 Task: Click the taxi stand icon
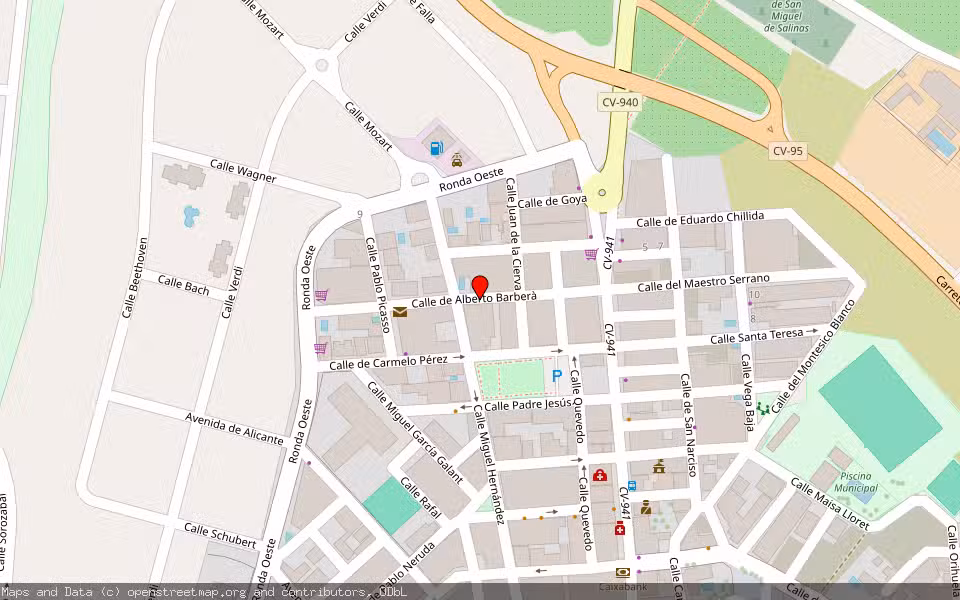tap(457, 160)
